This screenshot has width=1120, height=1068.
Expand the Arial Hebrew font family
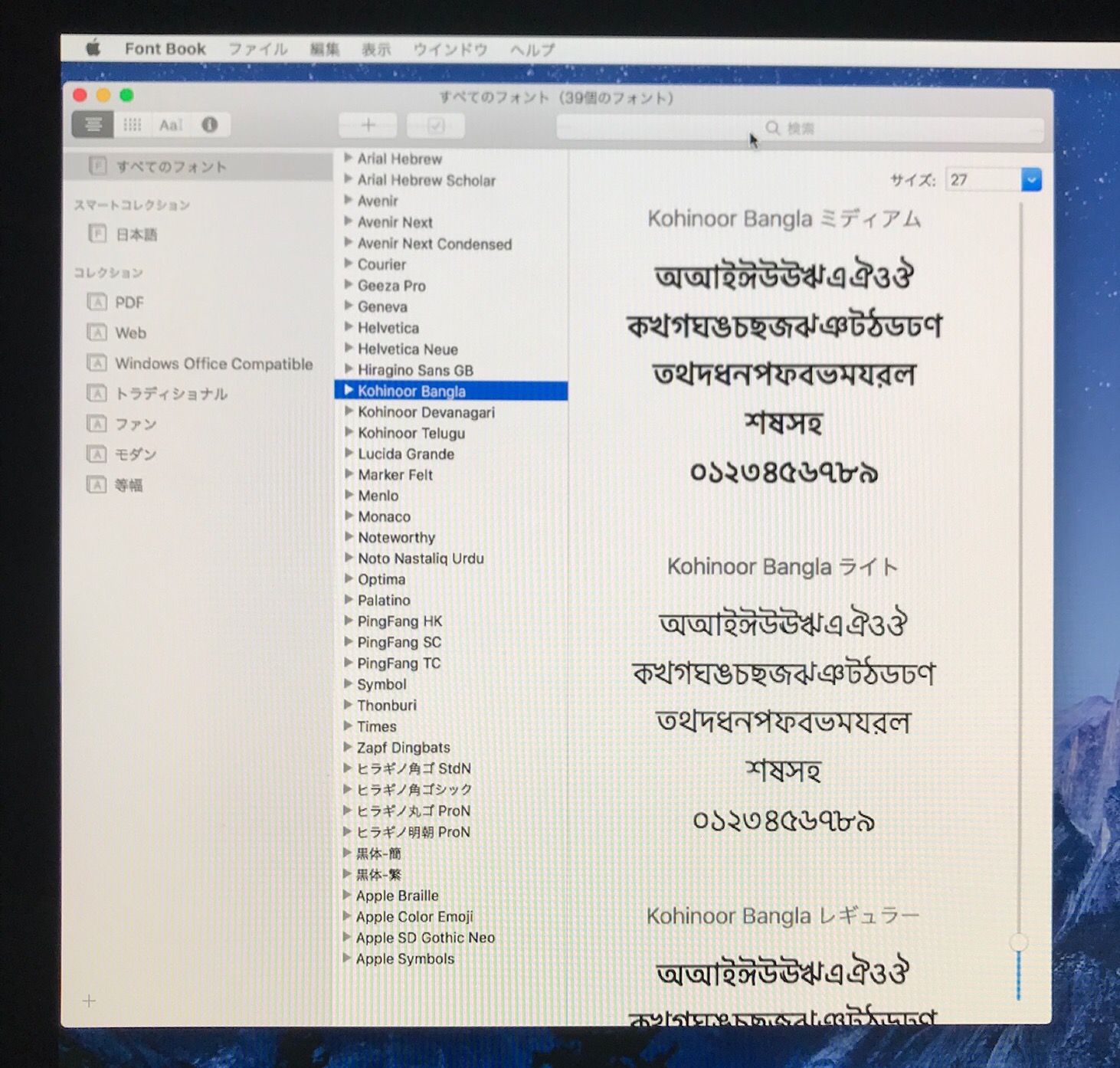[x=348, y=158]
